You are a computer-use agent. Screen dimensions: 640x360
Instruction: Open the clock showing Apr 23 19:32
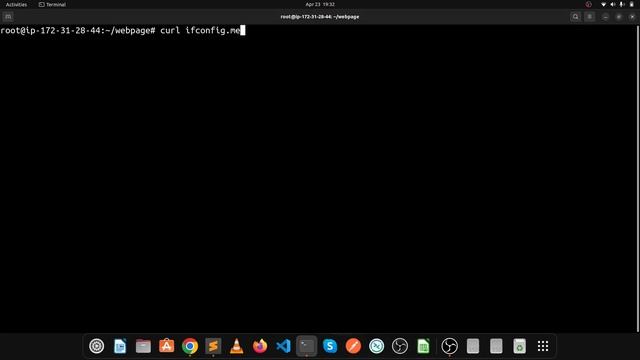[320, 4]
